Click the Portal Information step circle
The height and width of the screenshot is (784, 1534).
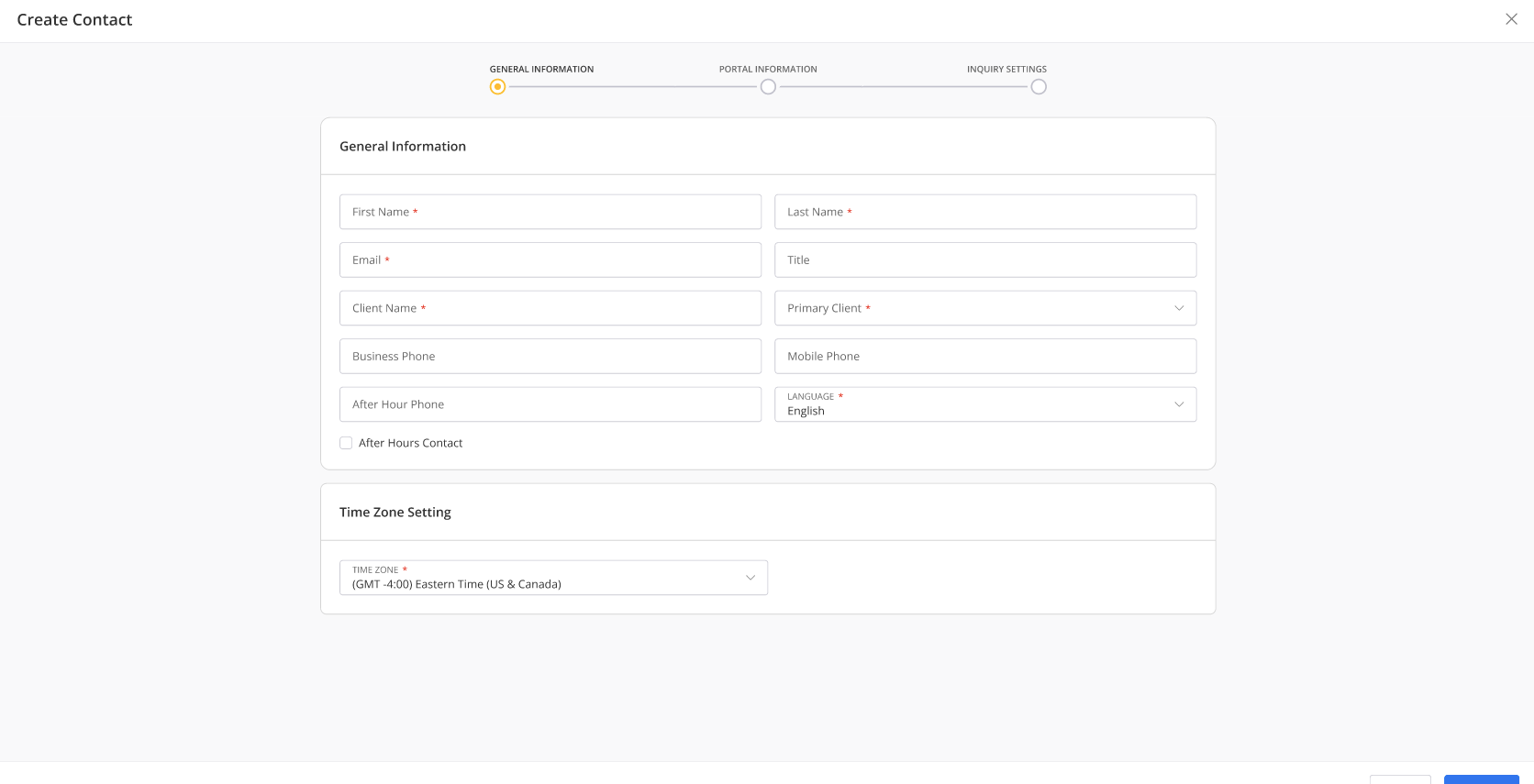click(768, 87)
